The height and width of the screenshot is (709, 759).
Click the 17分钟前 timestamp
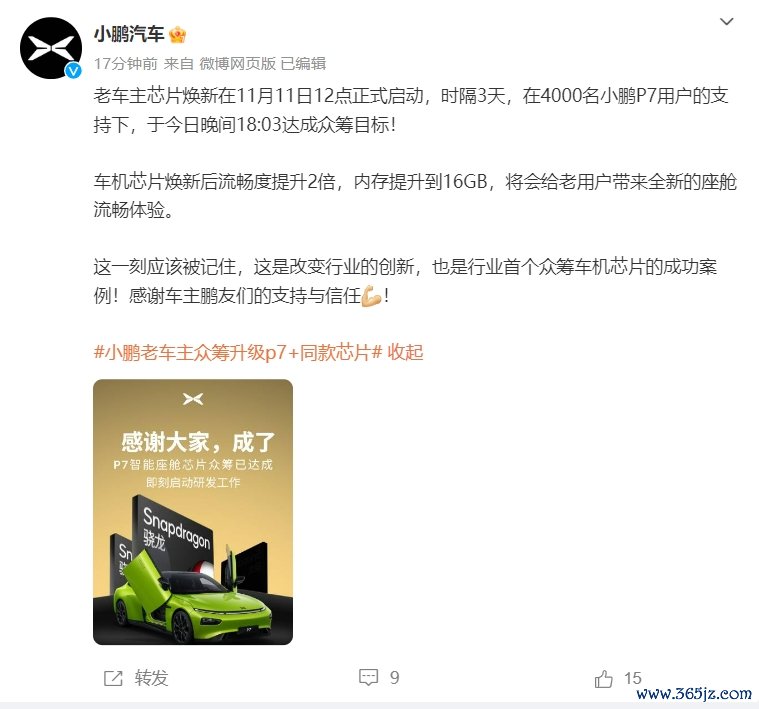pyautogui.click(x=126, y=63)
